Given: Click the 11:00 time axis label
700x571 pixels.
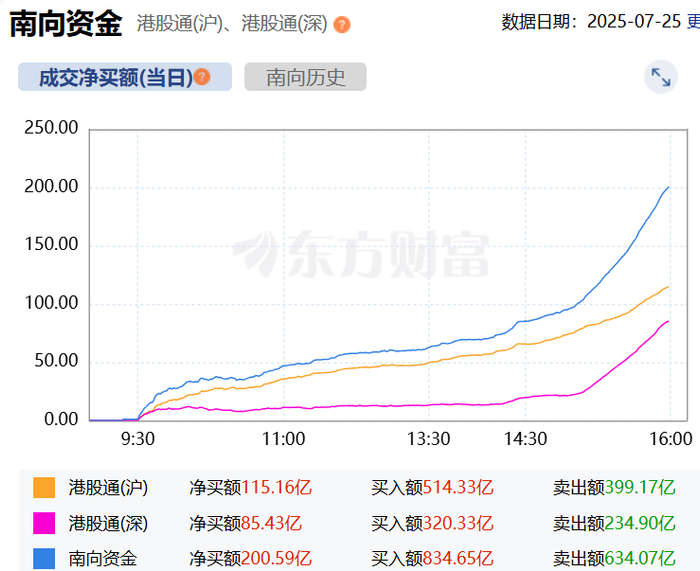Looking at the screenshot, I should (283, 439).
